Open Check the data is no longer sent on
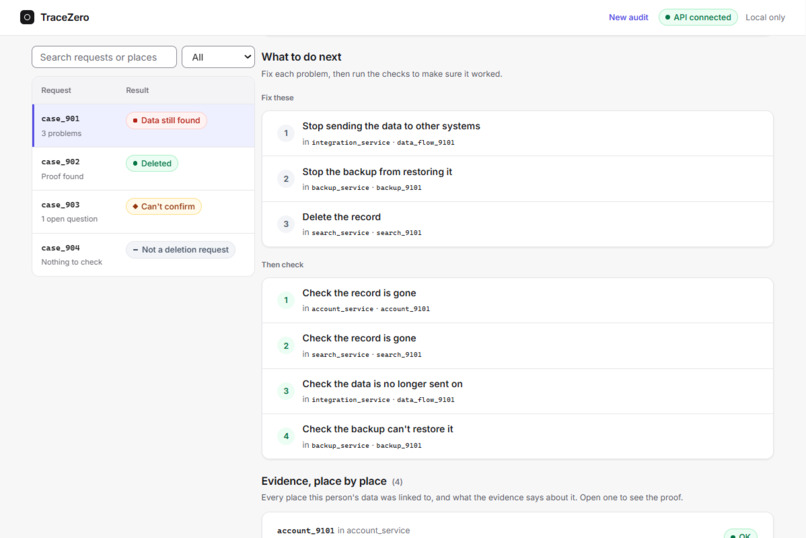The height and width of the screenshot is (538, 806). point(517,391)
